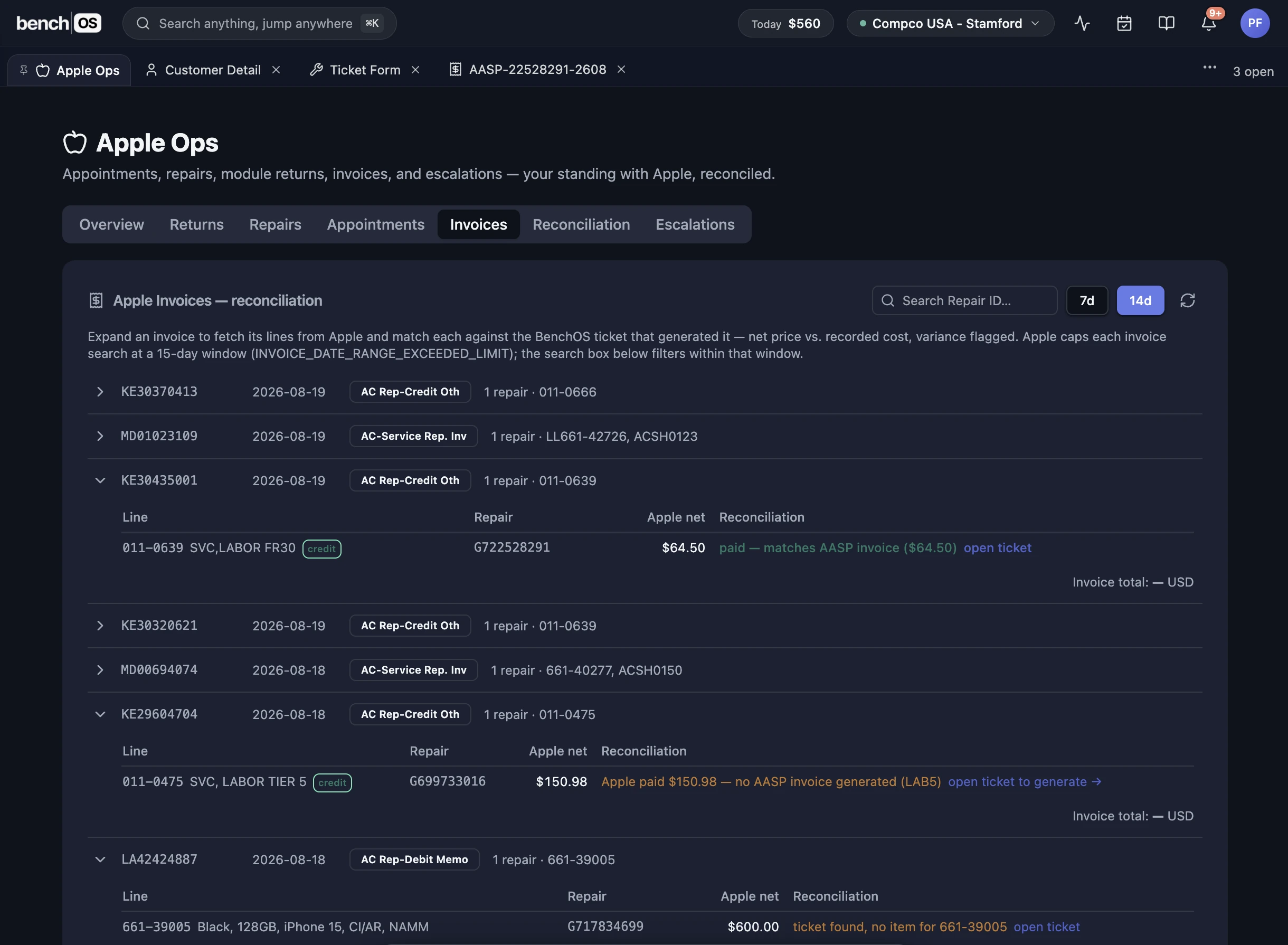Switch to the Ticket Form tab

[365, 70]
